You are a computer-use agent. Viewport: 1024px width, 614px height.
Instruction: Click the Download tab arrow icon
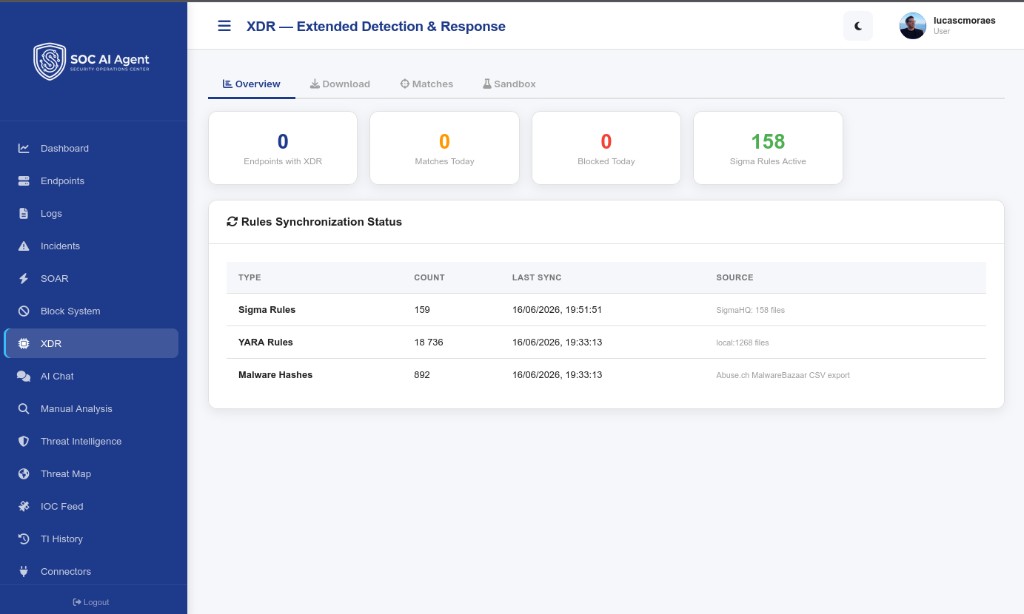[x=315, y=84]
